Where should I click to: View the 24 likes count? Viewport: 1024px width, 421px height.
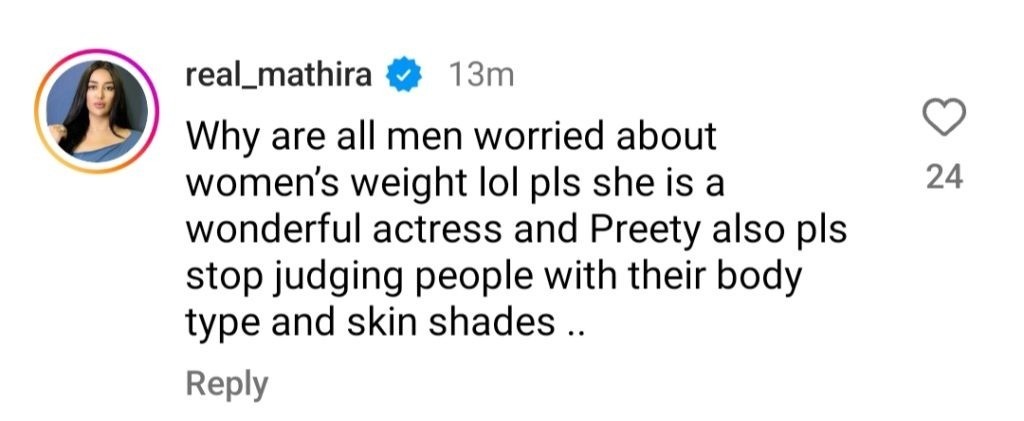pos(943,178)
